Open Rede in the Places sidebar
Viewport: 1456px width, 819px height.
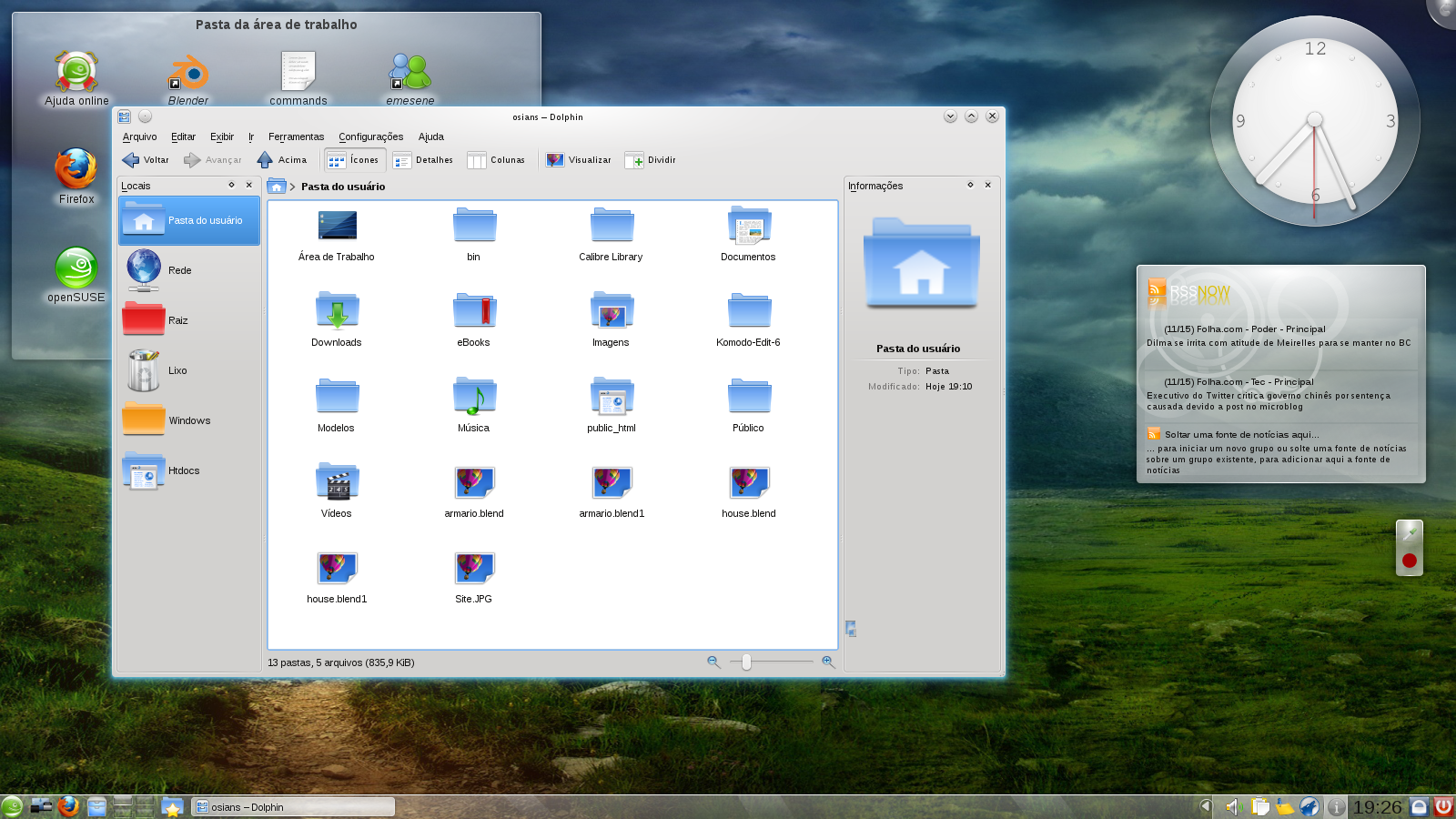click(x=179, y=269)
